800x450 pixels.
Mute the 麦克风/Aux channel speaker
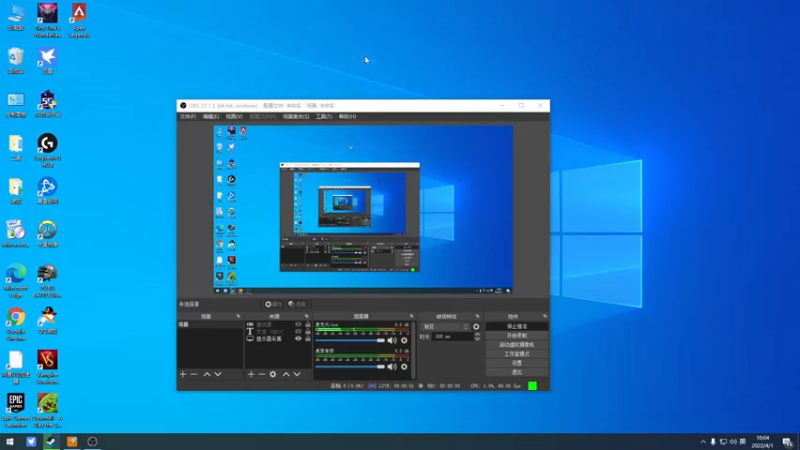392,340
